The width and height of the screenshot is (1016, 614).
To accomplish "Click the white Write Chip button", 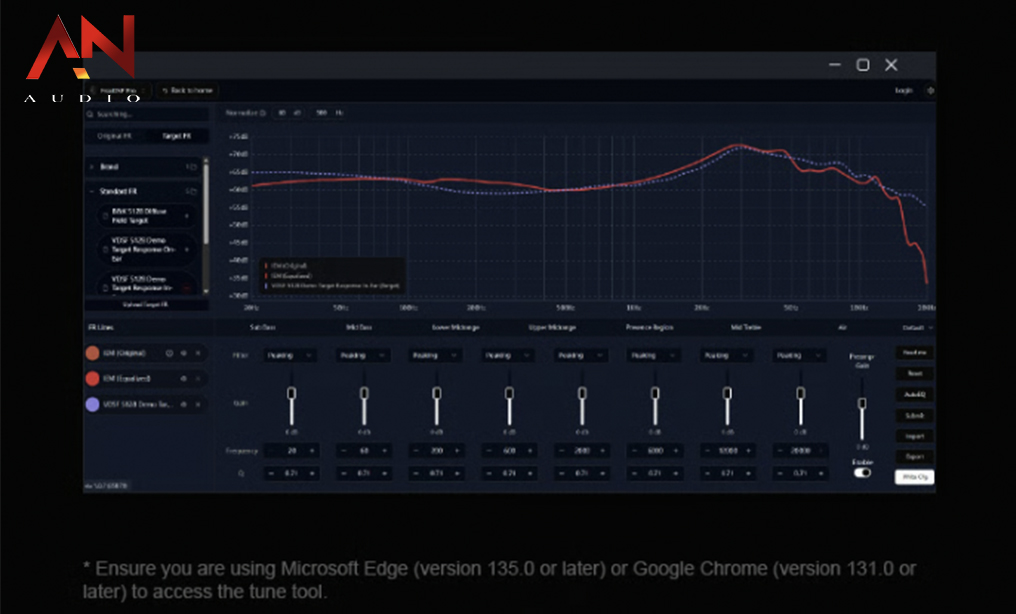I will pos(915,477).
